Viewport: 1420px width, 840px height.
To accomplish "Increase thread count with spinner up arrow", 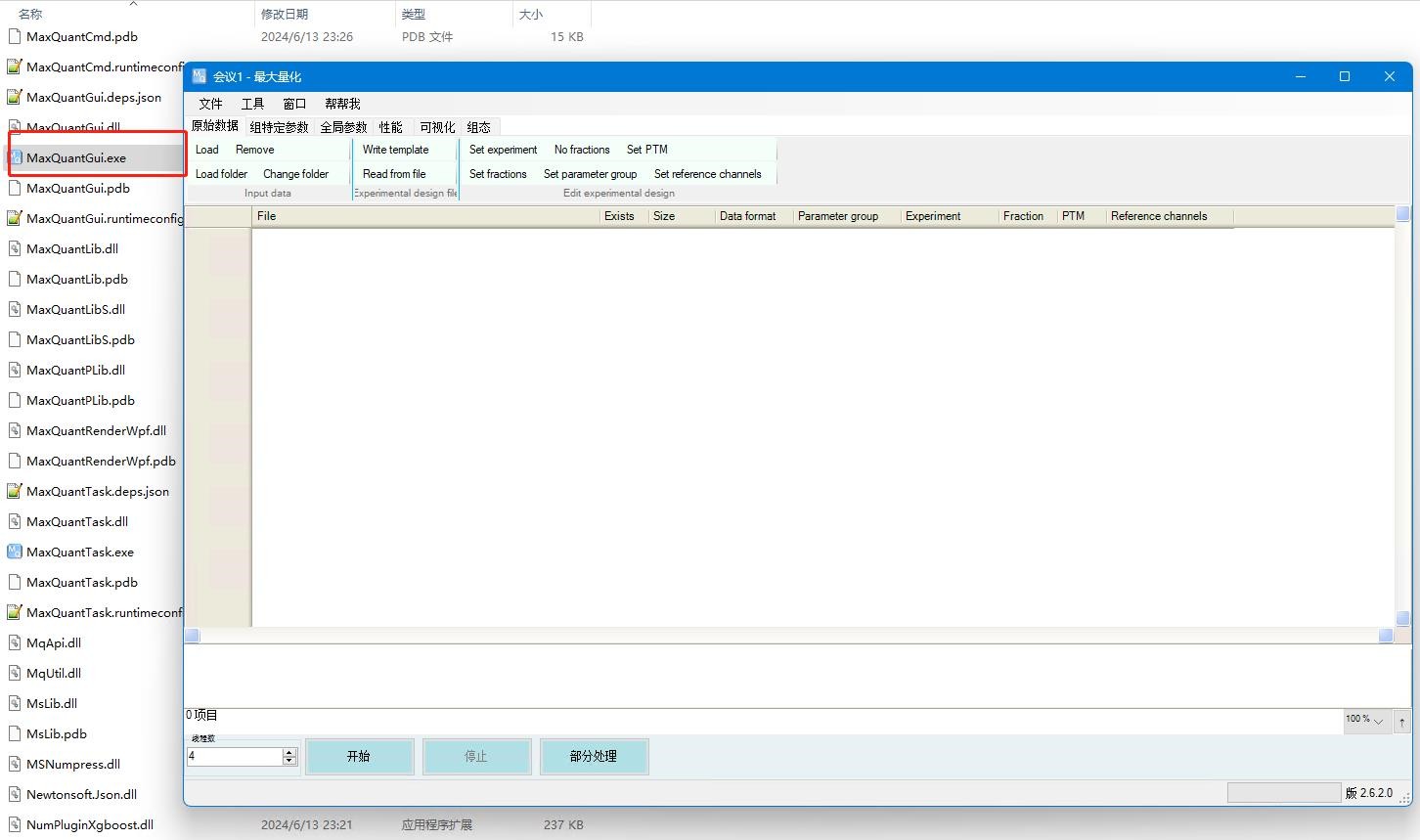I will [x=289, y=752].
